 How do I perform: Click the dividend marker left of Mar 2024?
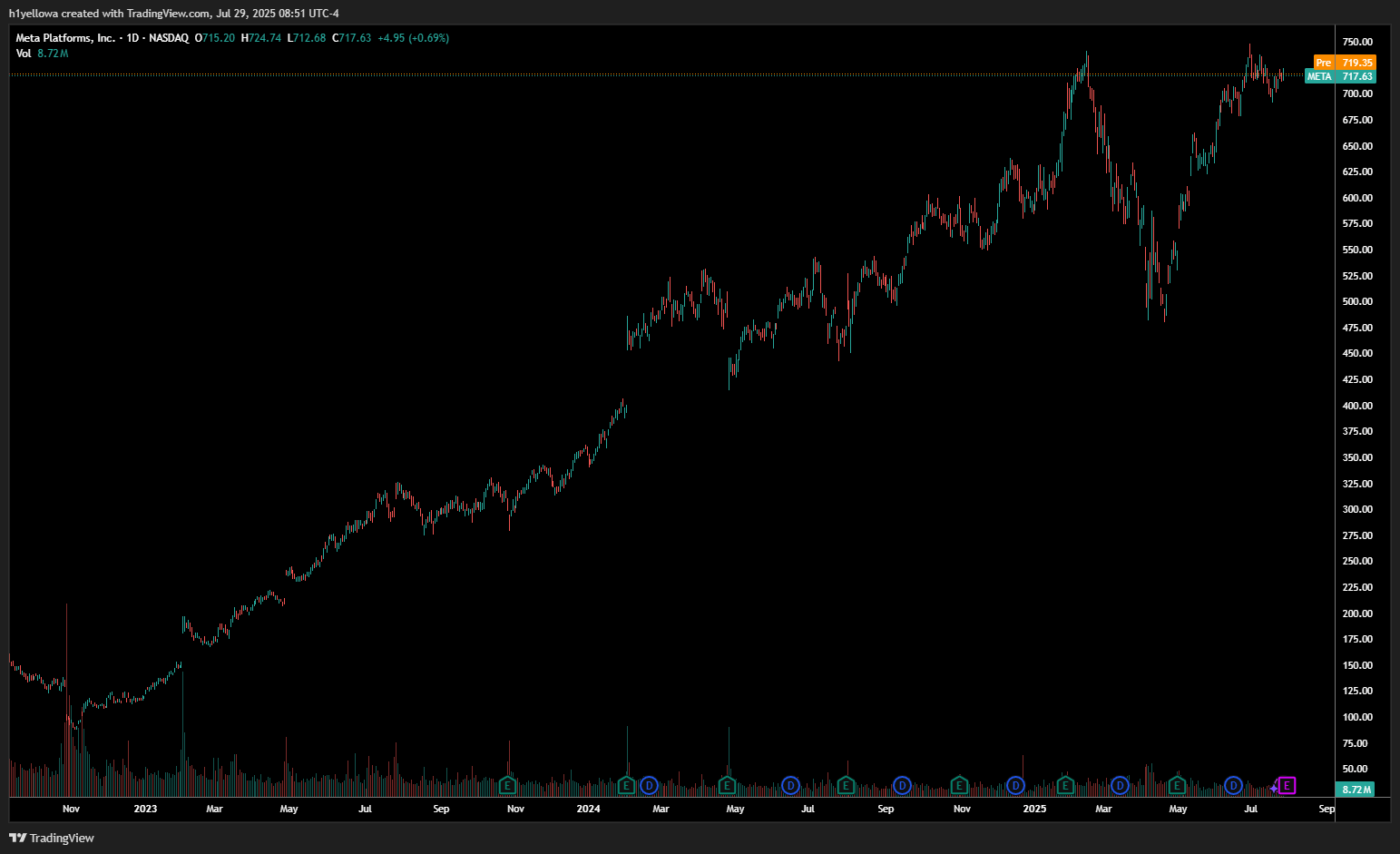coord(649,785)
